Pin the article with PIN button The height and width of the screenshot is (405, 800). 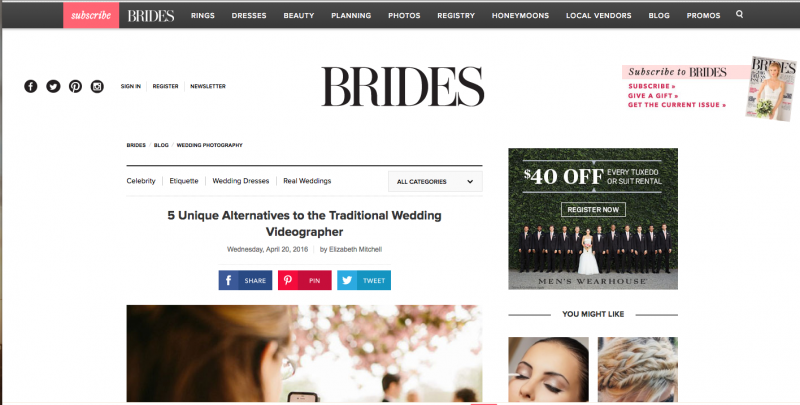tap(305, 280)
